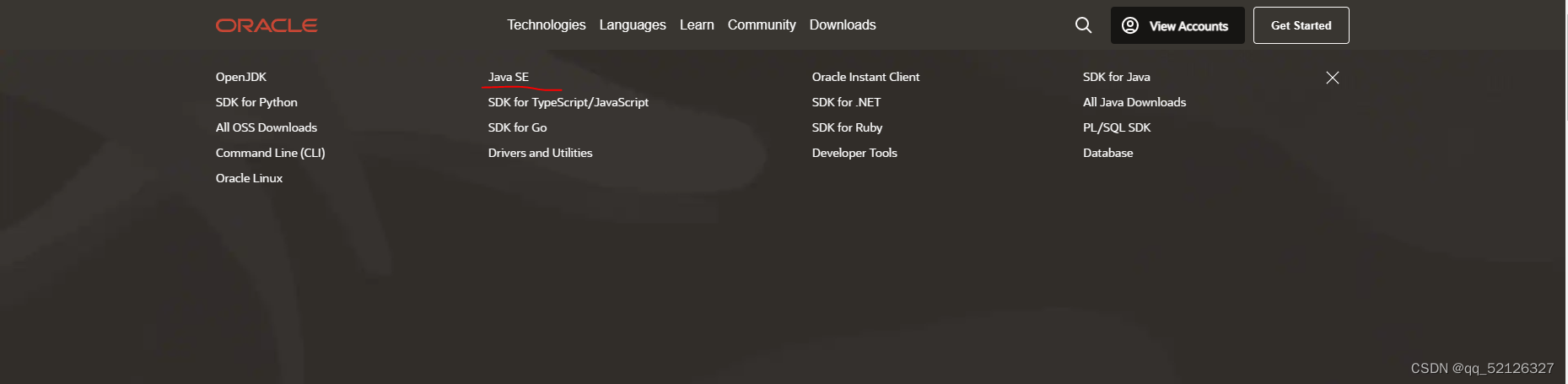
Task: Open the OpenJDK link
Action: (x=241, y=77)
